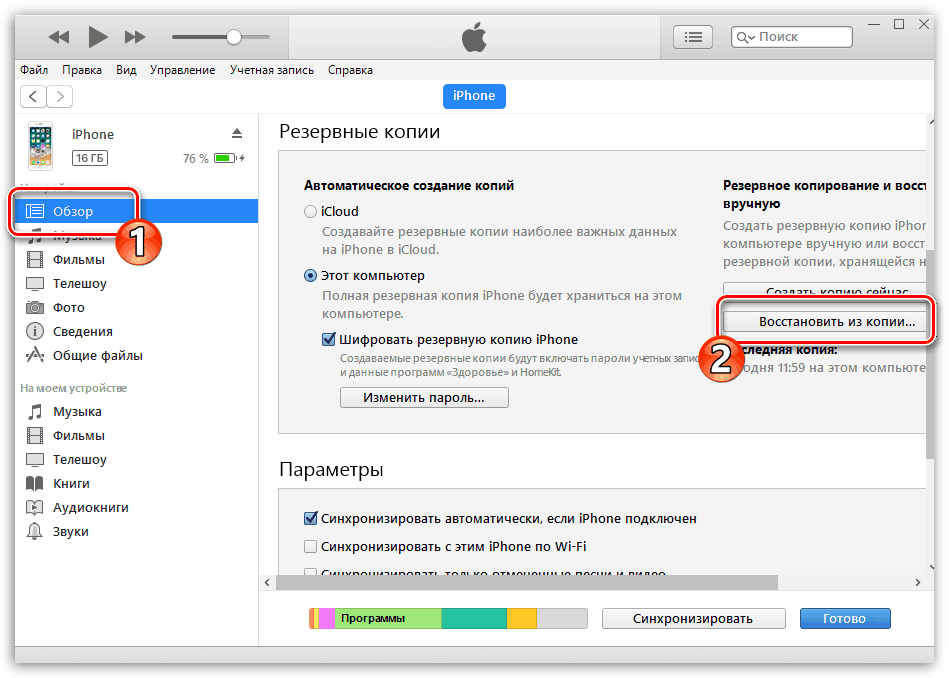This screenshot has height=678, width=949.
Task: Eject the iPhone device
Action: [237, 134]
